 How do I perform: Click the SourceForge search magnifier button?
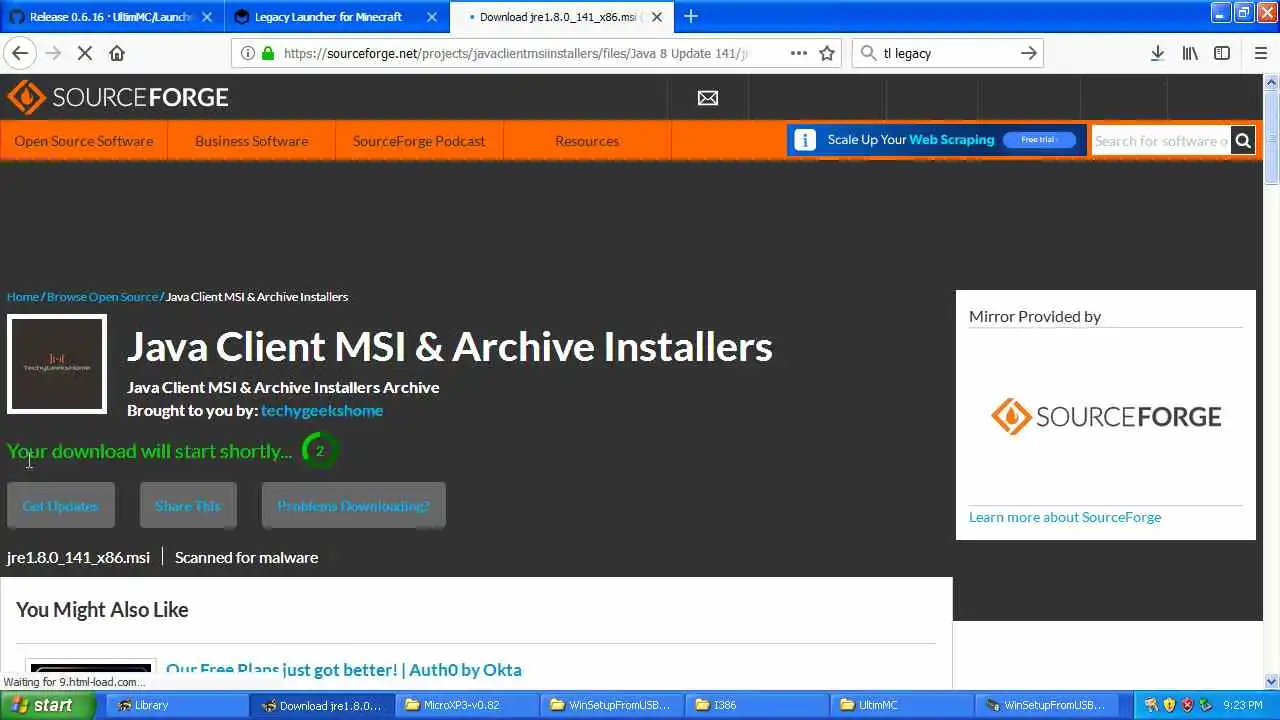click(1243, 141)
